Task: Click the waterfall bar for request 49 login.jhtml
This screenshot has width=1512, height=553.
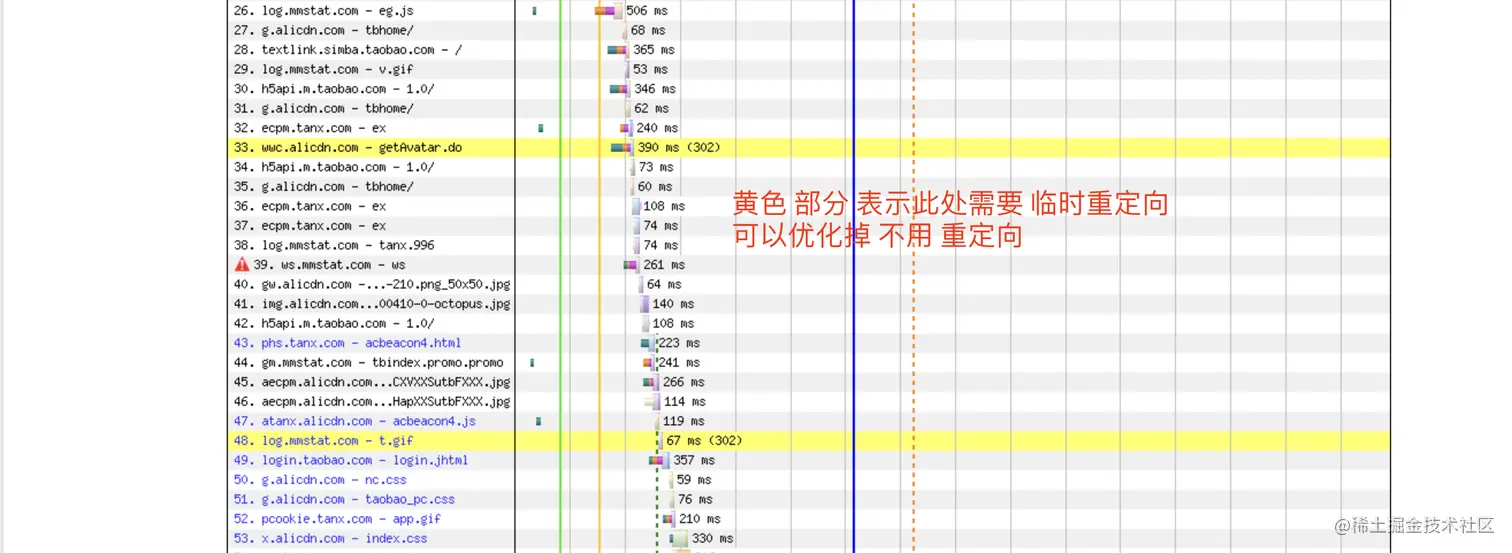Action: [x=660, y=460]
